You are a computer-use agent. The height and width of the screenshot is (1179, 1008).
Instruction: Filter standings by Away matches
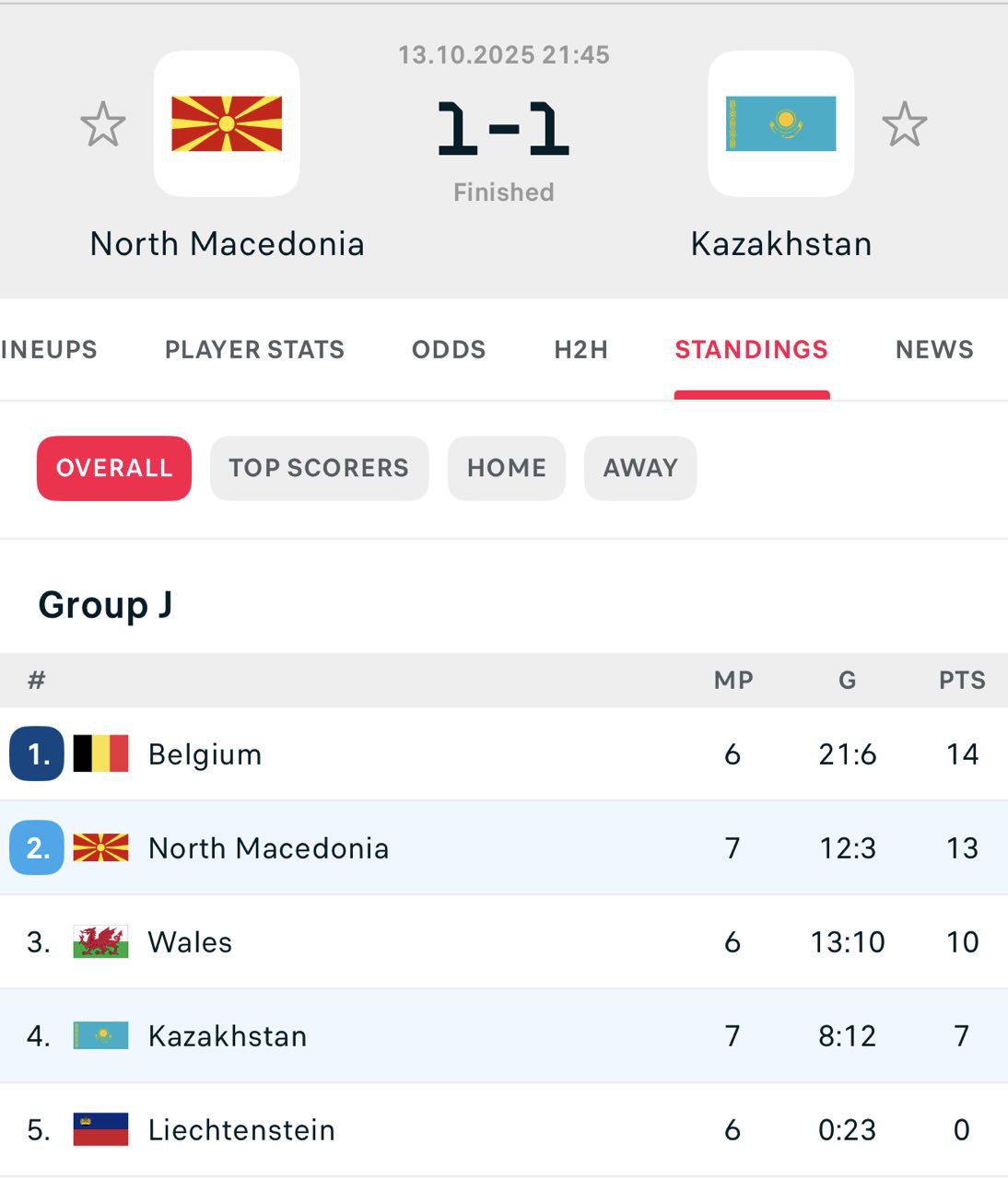(640, 468)
